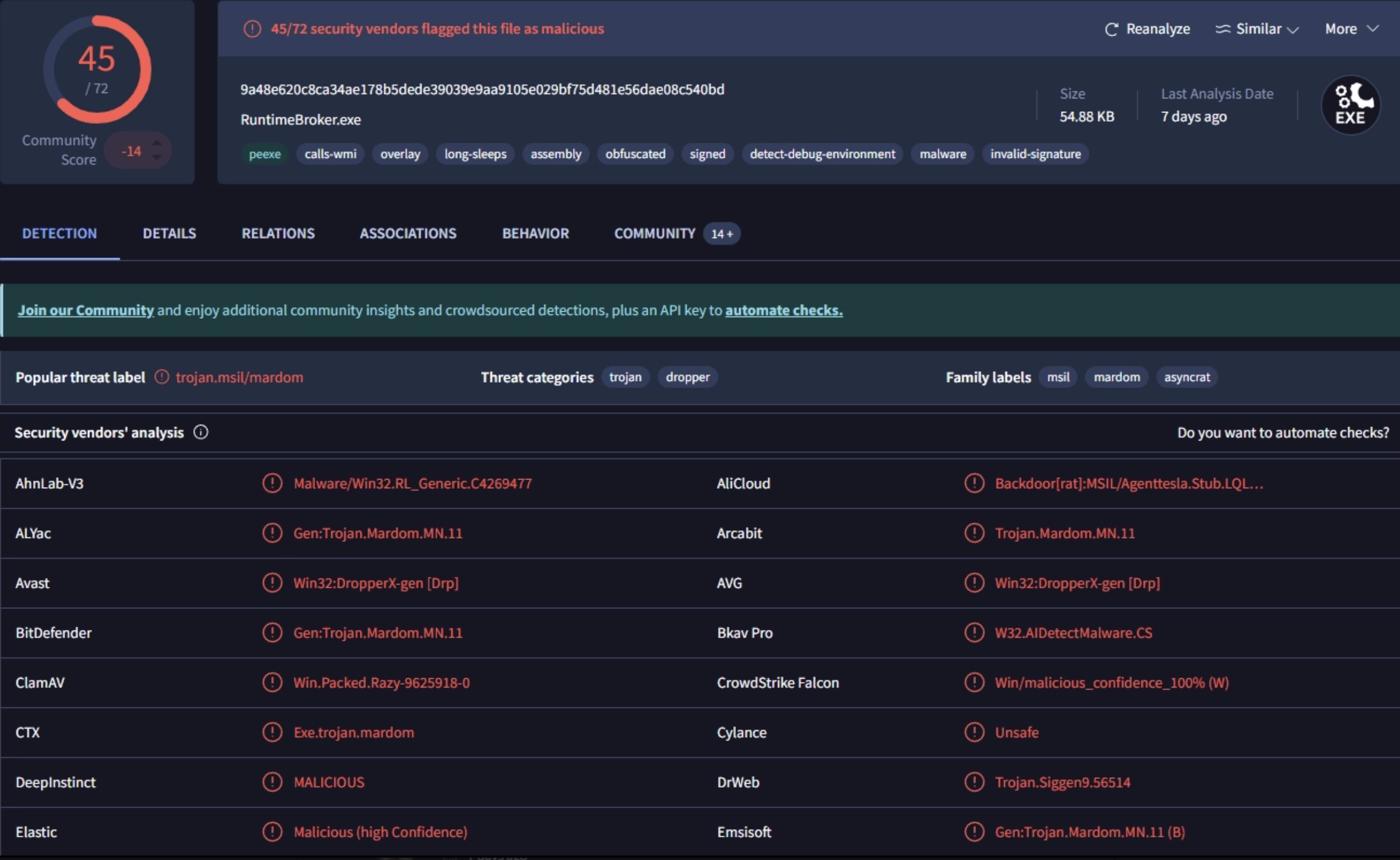Click the mardom family label
Image resolution: width=1400 pixels, height=860 pixels.
pyautogui.click(x=1116, y=377)
